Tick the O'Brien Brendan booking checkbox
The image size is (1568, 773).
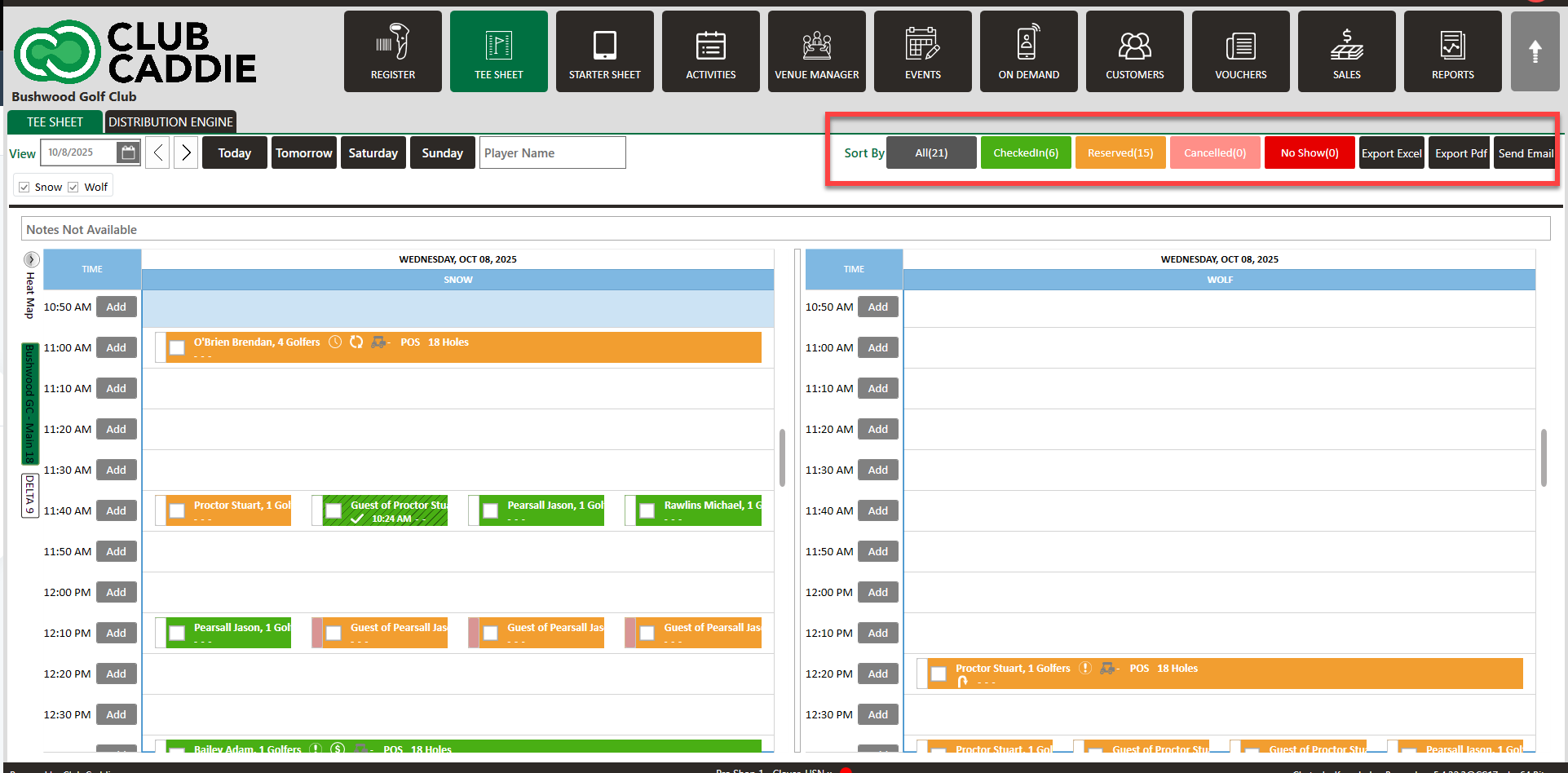[x=177, y=348]
